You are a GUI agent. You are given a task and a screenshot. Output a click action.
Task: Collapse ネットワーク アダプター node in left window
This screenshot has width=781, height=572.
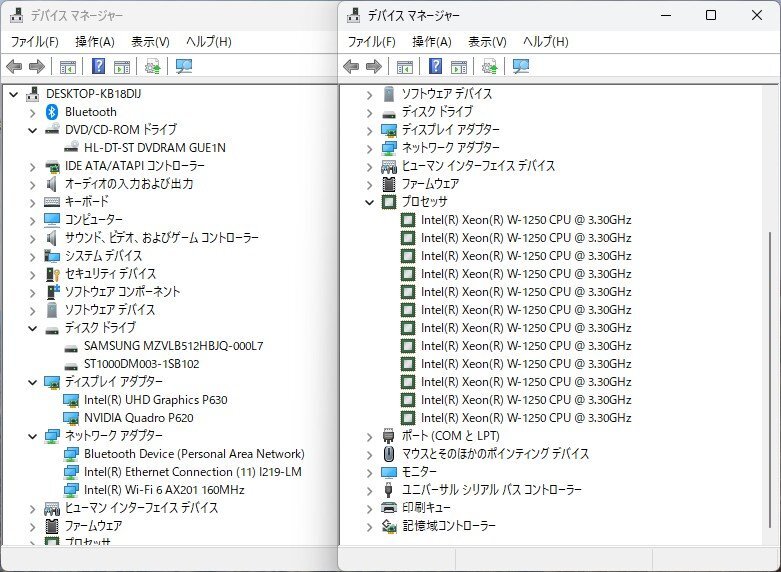[x=33, y=436]
